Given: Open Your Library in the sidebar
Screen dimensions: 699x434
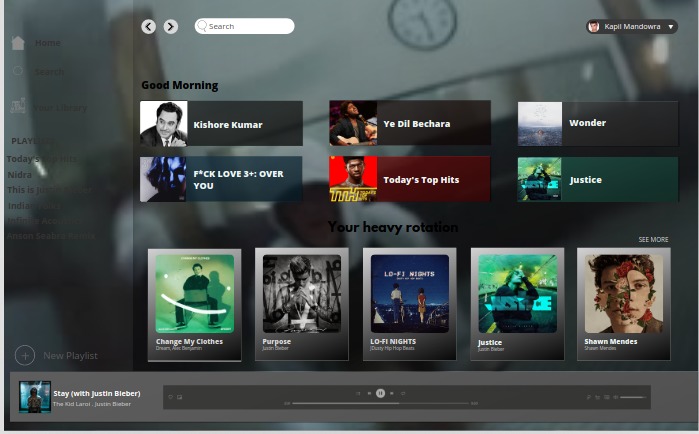Looking at the screenshot, I should 60,107.
